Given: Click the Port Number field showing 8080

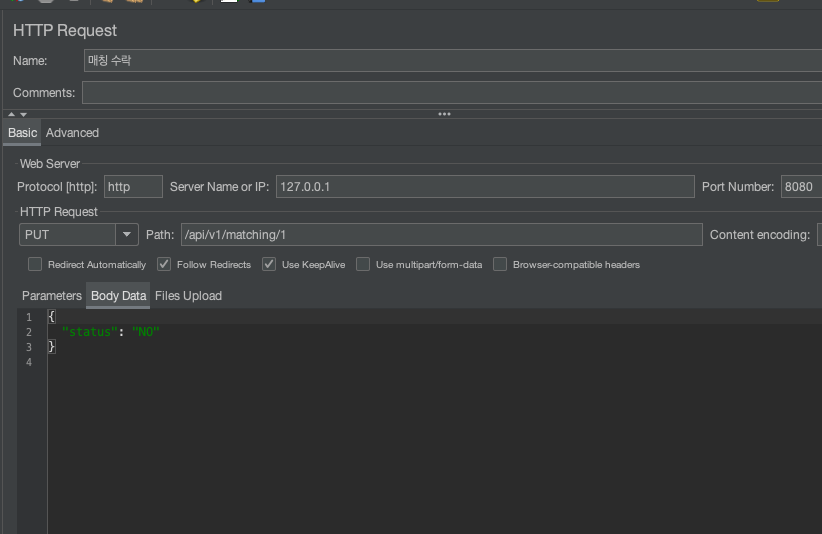Looking at the screenshot, I should [802, 187].
